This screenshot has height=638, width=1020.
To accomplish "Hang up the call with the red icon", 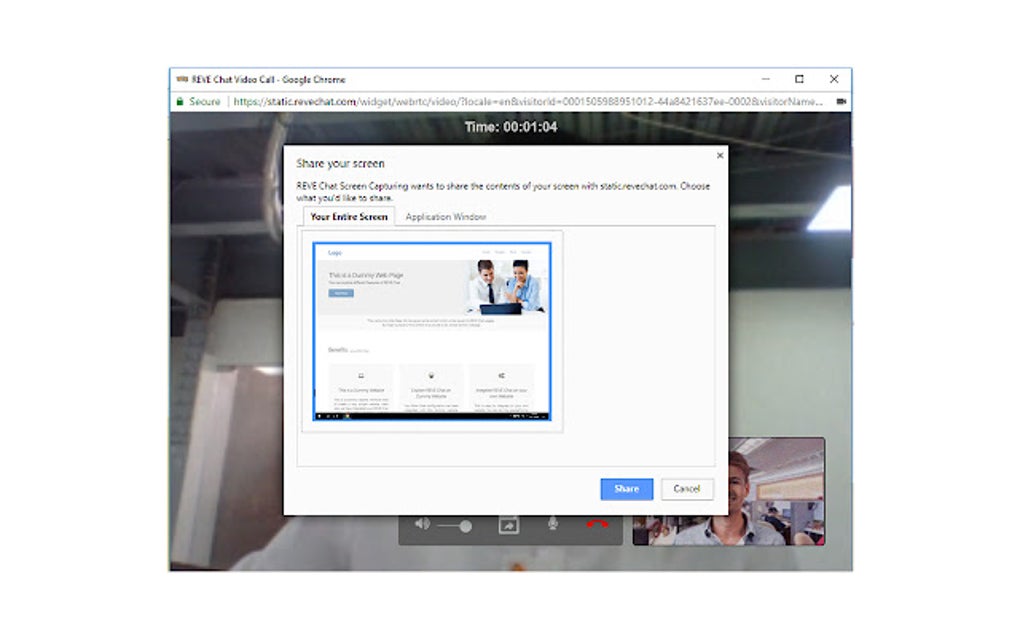I will [x=597, y=523].
